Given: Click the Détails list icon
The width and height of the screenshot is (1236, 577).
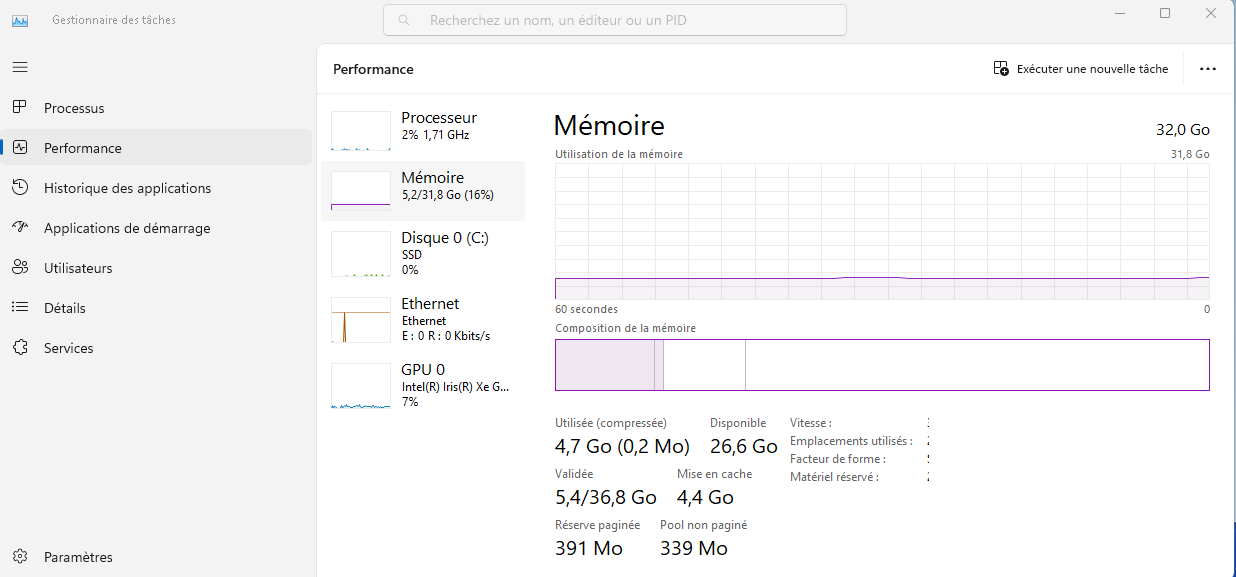Looking at the screenshot, I should 20,308.
